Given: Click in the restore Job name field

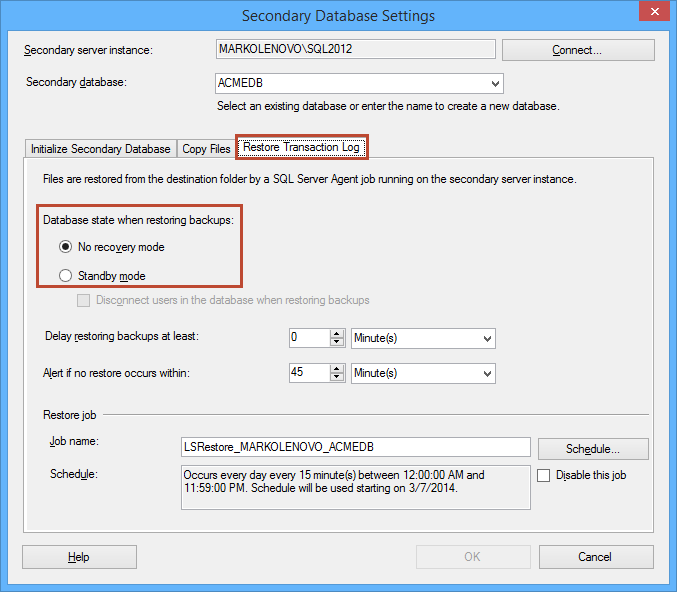Looking at the screenshot, I should pos(355,448).
